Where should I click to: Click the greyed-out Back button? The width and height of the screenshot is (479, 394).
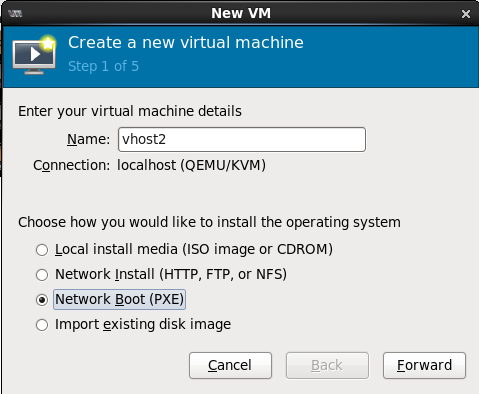[x=327, y=365]
